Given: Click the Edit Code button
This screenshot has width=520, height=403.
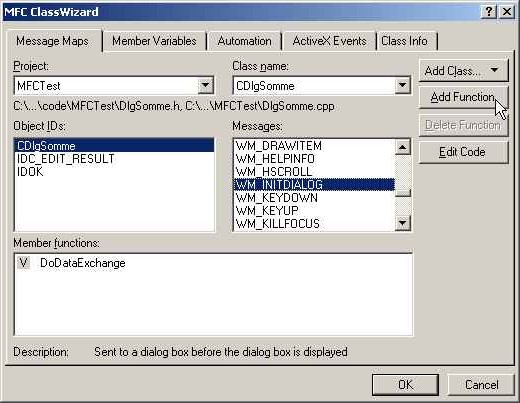Looking at the screenshot, I should click(463, 152).
